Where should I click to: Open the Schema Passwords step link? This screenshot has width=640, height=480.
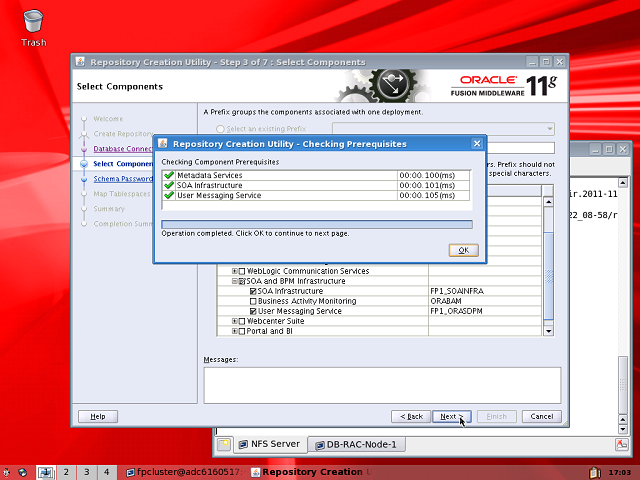123,179
